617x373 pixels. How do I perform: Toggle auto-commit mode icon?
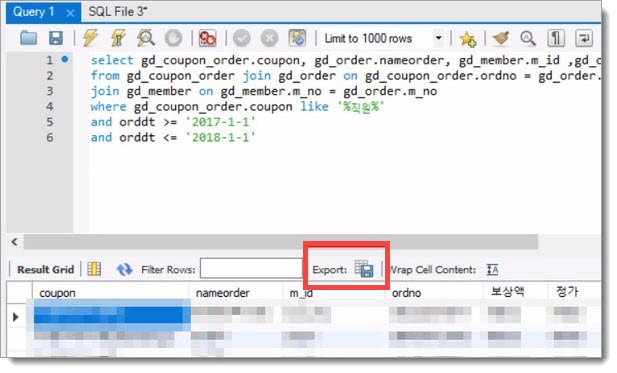(297, 38)
